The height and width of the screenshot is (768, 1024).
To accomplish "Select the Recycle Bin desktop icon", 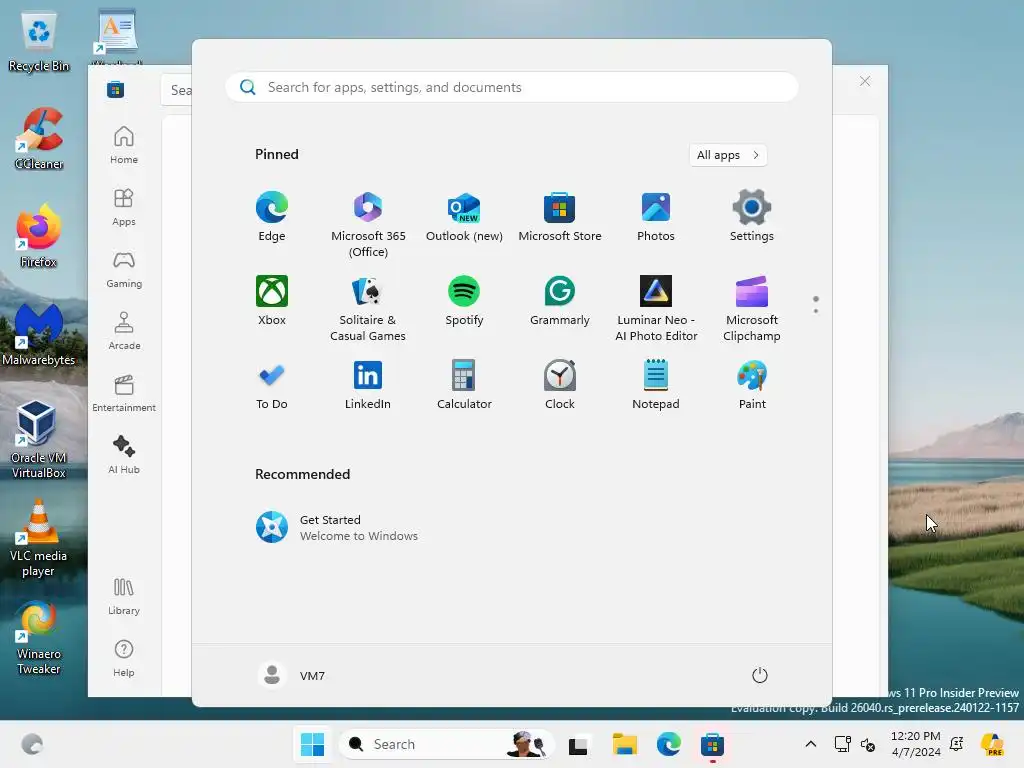I will pyautogui.click(x=39, y=42).
